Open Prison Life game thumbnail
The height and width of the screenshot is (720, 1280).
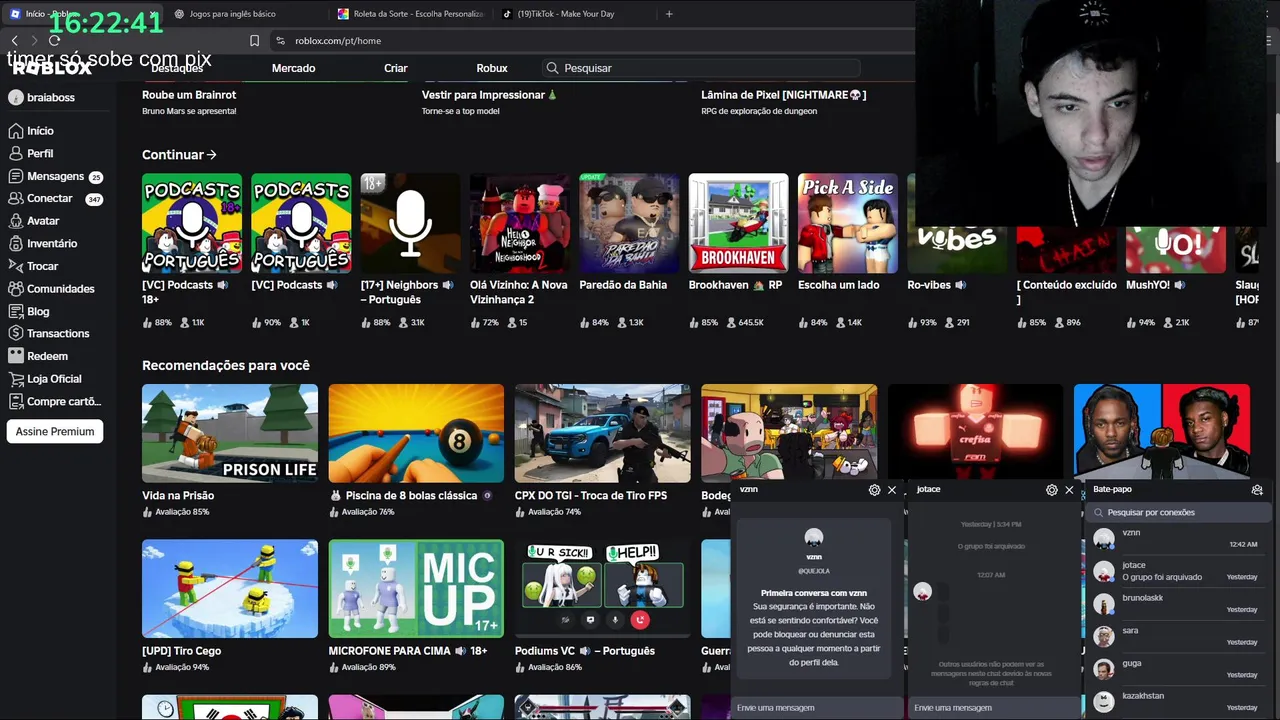click(230, 433)
